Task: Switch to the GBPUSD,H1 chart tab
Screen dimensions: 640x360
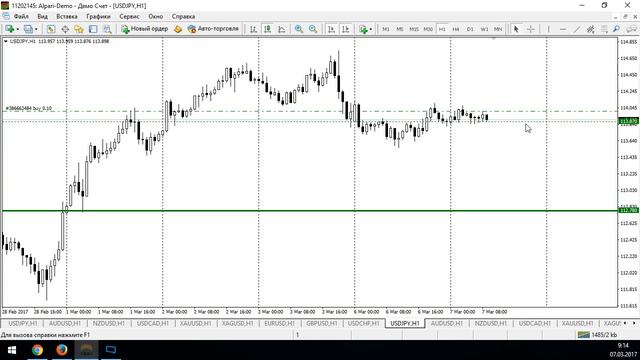Action: click(322, 323)
